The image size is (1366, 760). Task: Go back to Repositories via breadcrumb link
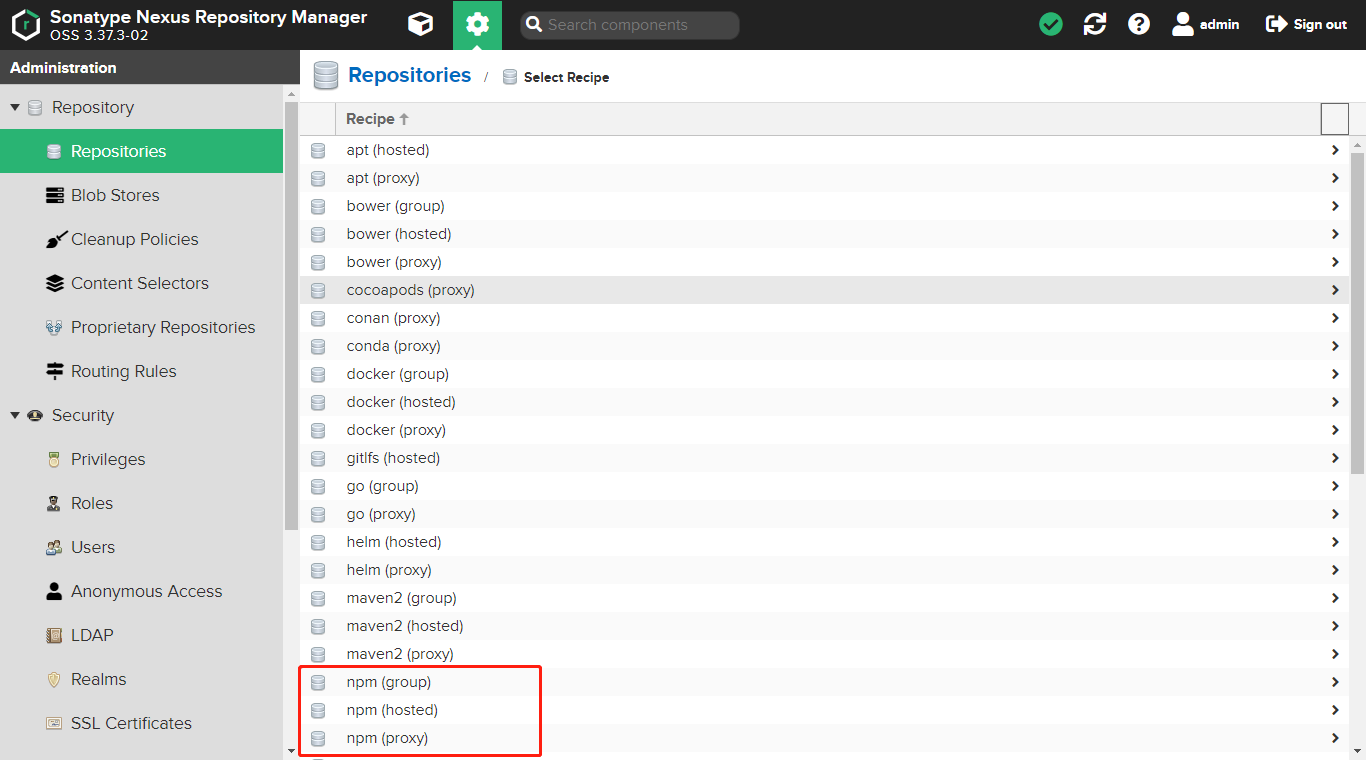410,75
